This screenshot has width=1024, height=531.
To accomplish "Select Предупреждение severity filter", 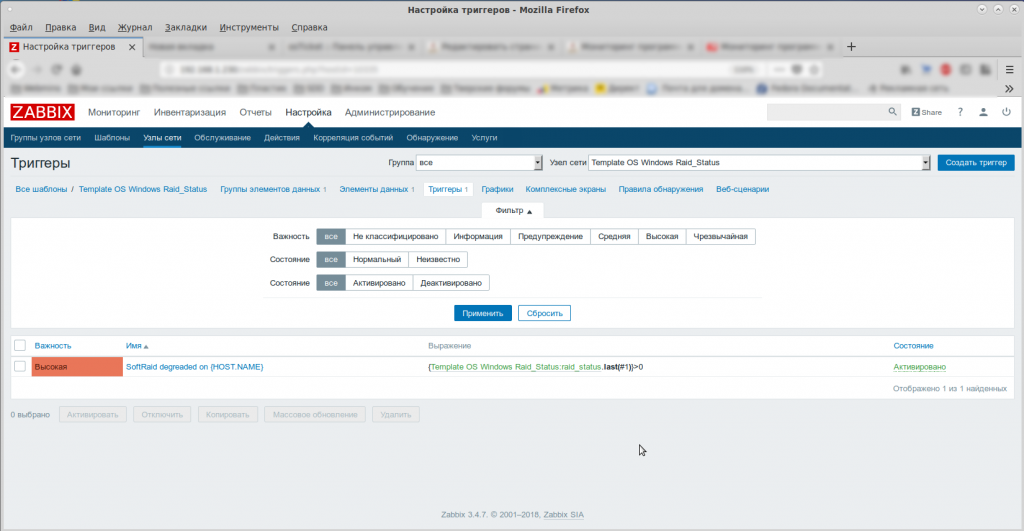I will tap(551, 236).
